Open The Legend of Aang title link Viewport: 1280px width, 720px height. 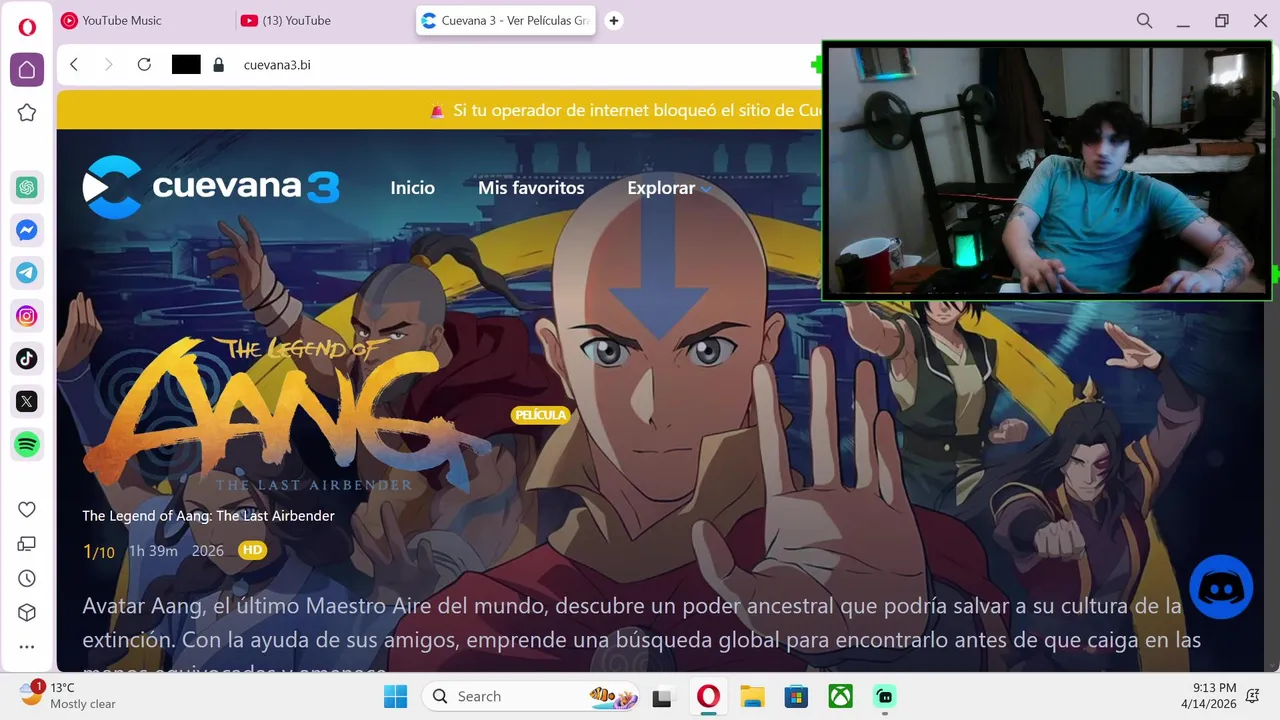[x=208, y=515]
